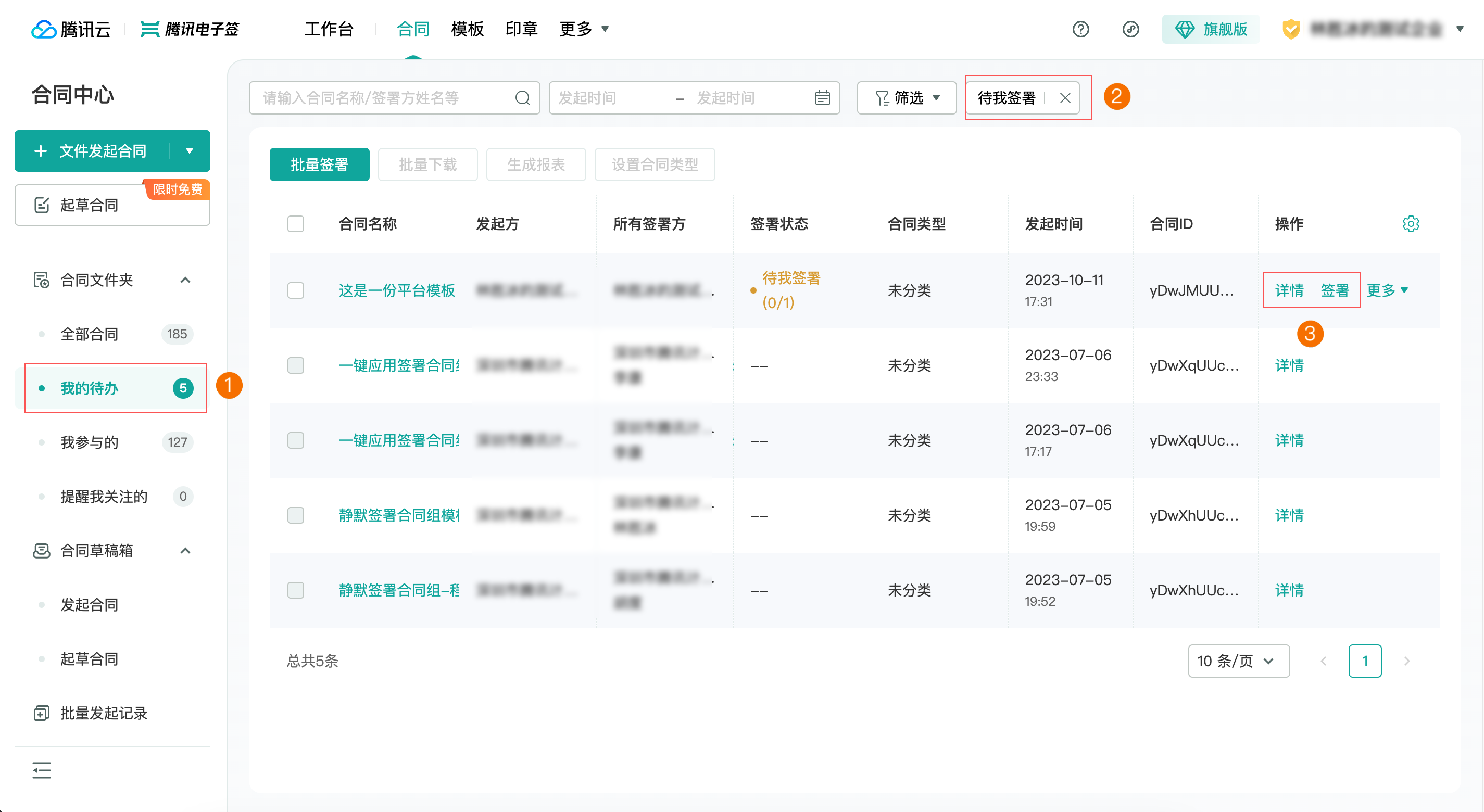Open the help question mark icon

click(x=1080, y=29)
